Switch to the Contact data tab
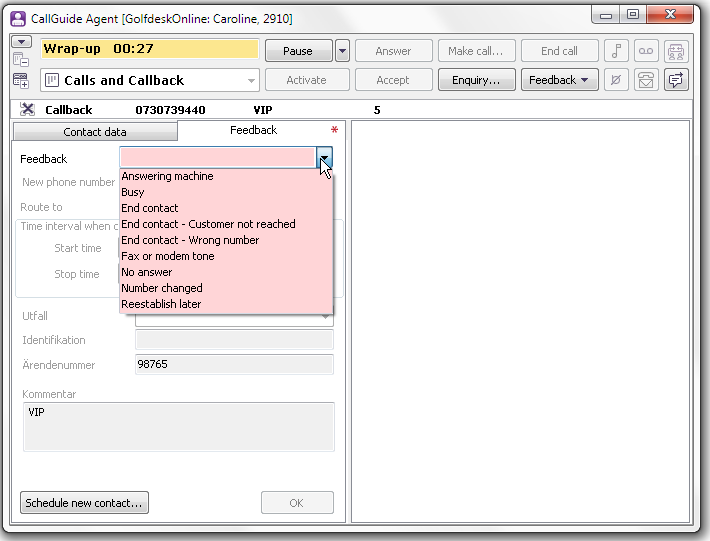The width and height of the screenshot is (710, 541). pos(95,132)
